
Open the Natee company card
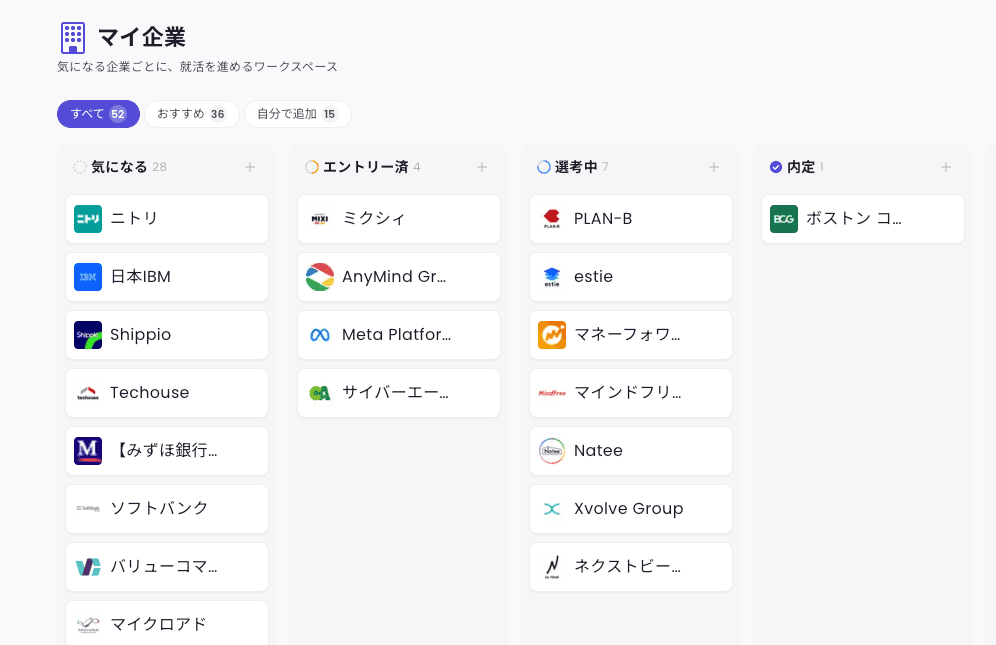pyautogui.click(x=631, y=451)
